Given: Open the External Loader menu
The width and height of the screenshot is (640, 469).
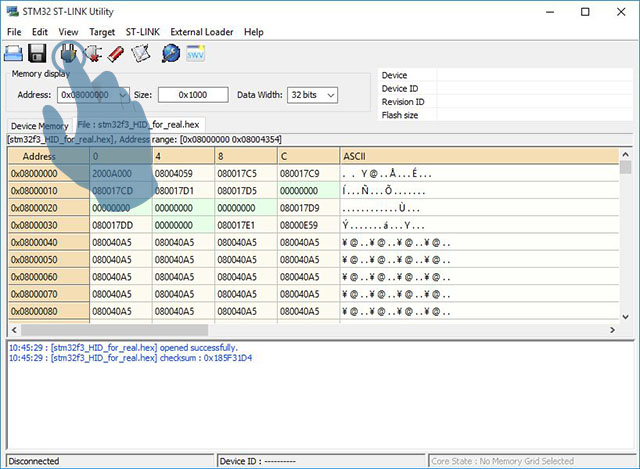Looking at the screenshot, I should pyautogui.click(x=202, y=32).
